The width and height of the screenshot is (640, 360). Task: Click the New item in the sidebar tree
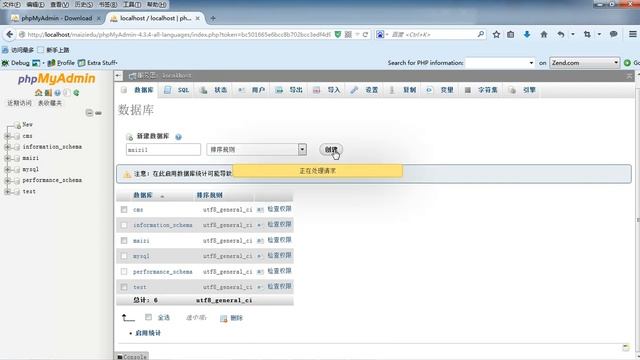(x=27, y=124)
